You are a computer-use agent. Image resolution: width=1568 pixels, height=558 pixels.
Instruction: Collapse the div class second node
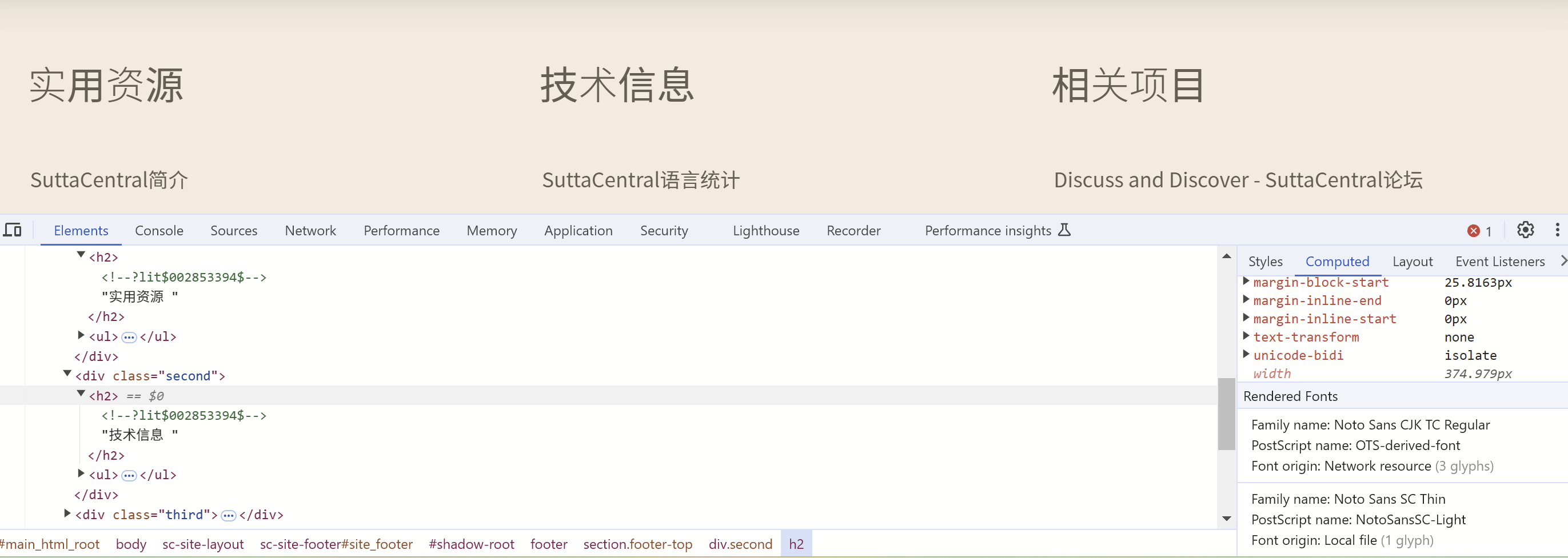click(x=67, y=375)
